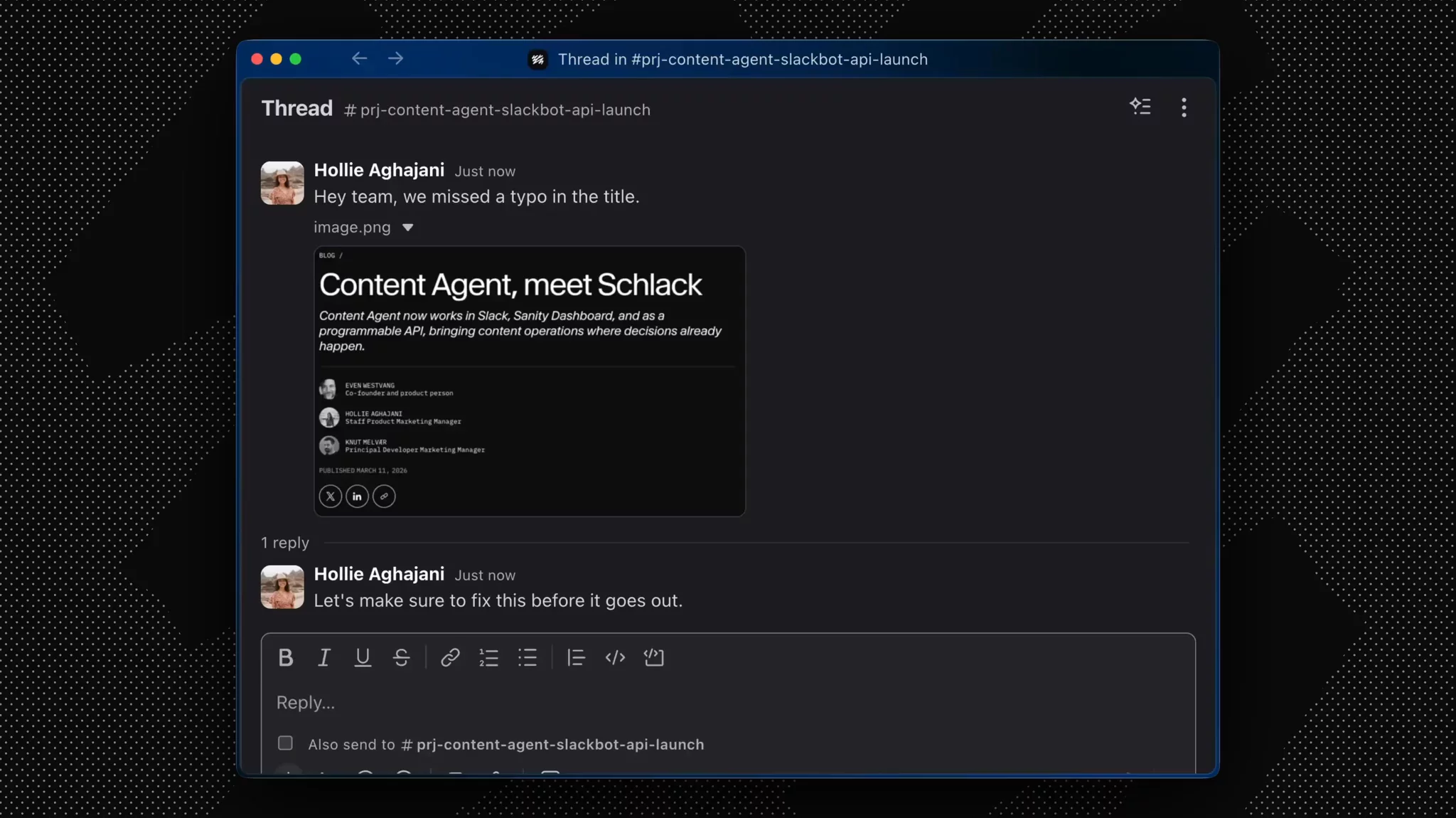The image size is (1456, 818).
Task: Apply inline code formatting
Action: tap(615, 657)
